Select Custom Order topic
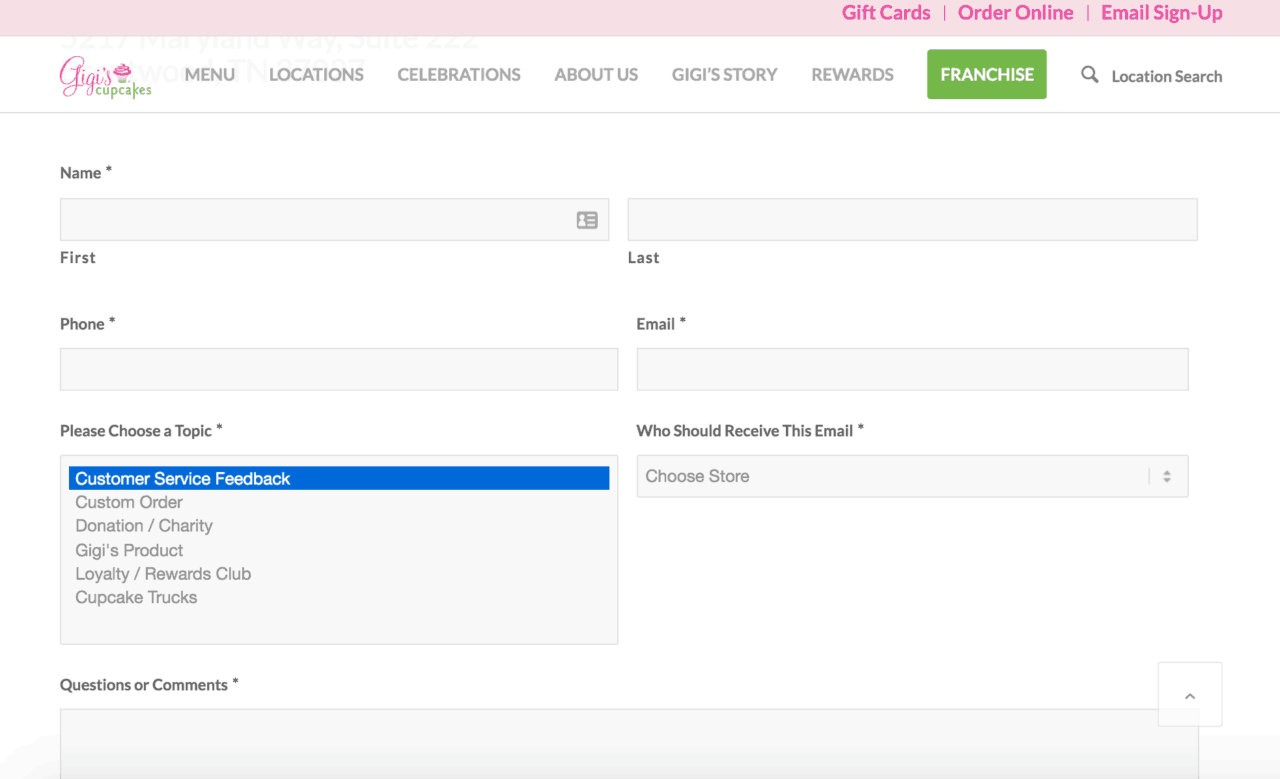Screen dimensions: 1280x779 (339, 502)
